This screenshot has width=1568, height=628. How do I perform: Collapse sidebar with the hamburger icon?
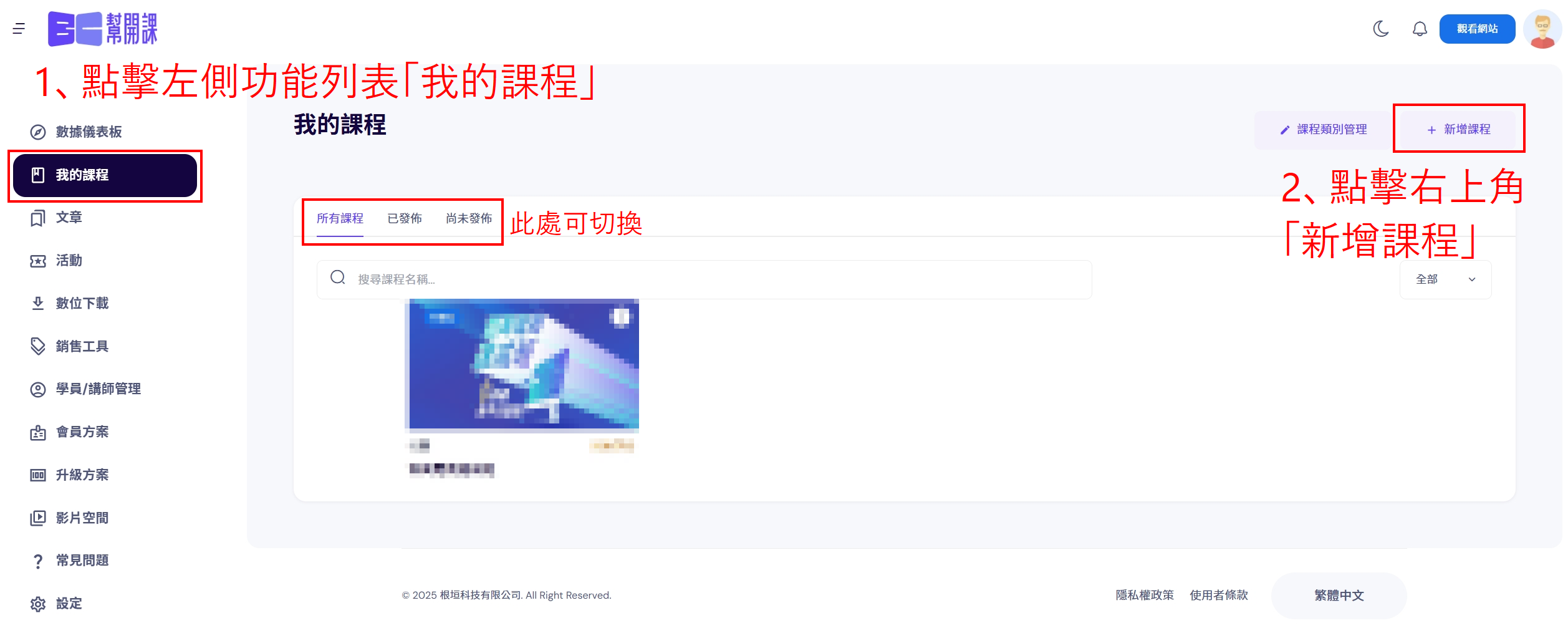(19, 29)
